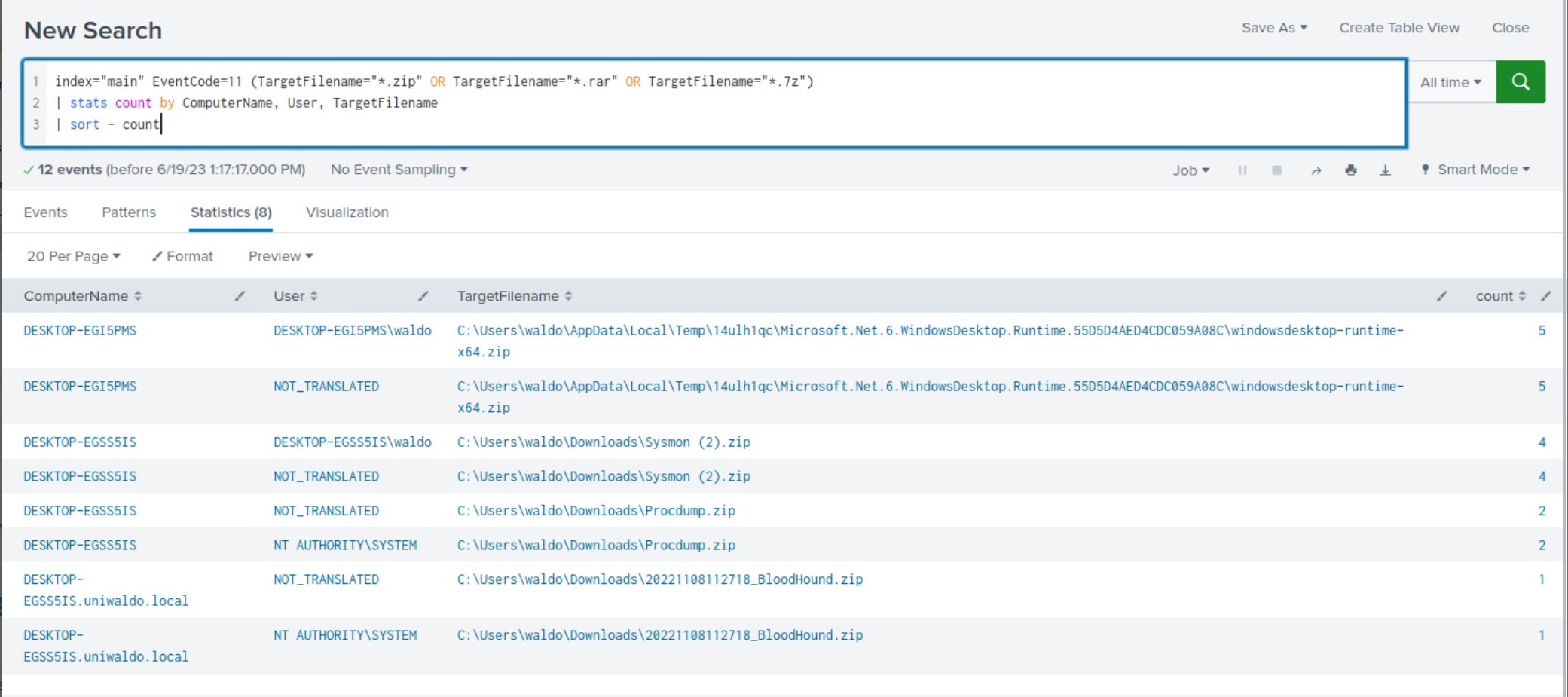Sort results by the count column

click(1499, 296)
